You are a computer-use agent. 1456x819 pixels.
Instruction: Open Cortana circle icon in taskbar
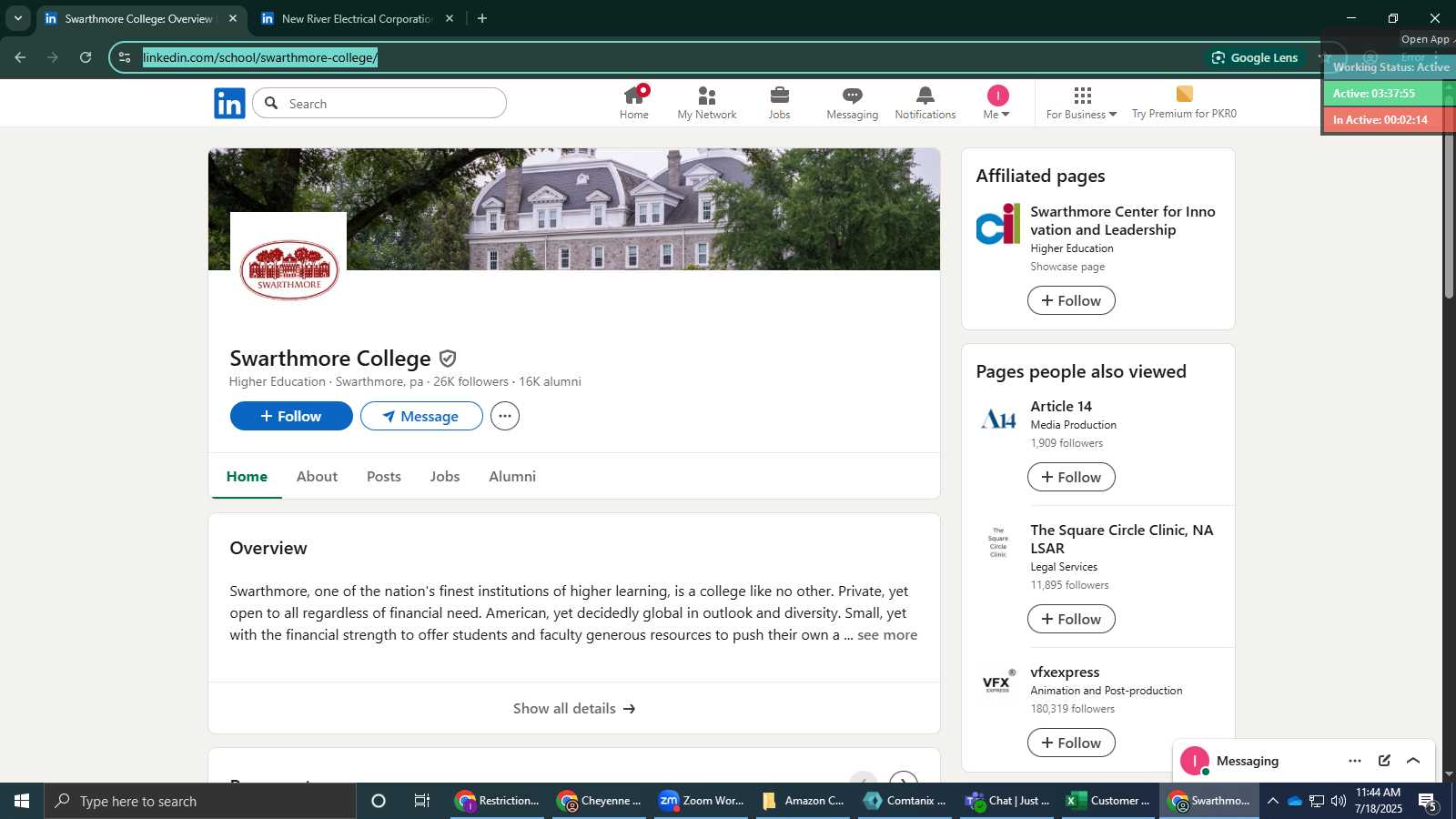pyautogui.click(x=379, y=801)
